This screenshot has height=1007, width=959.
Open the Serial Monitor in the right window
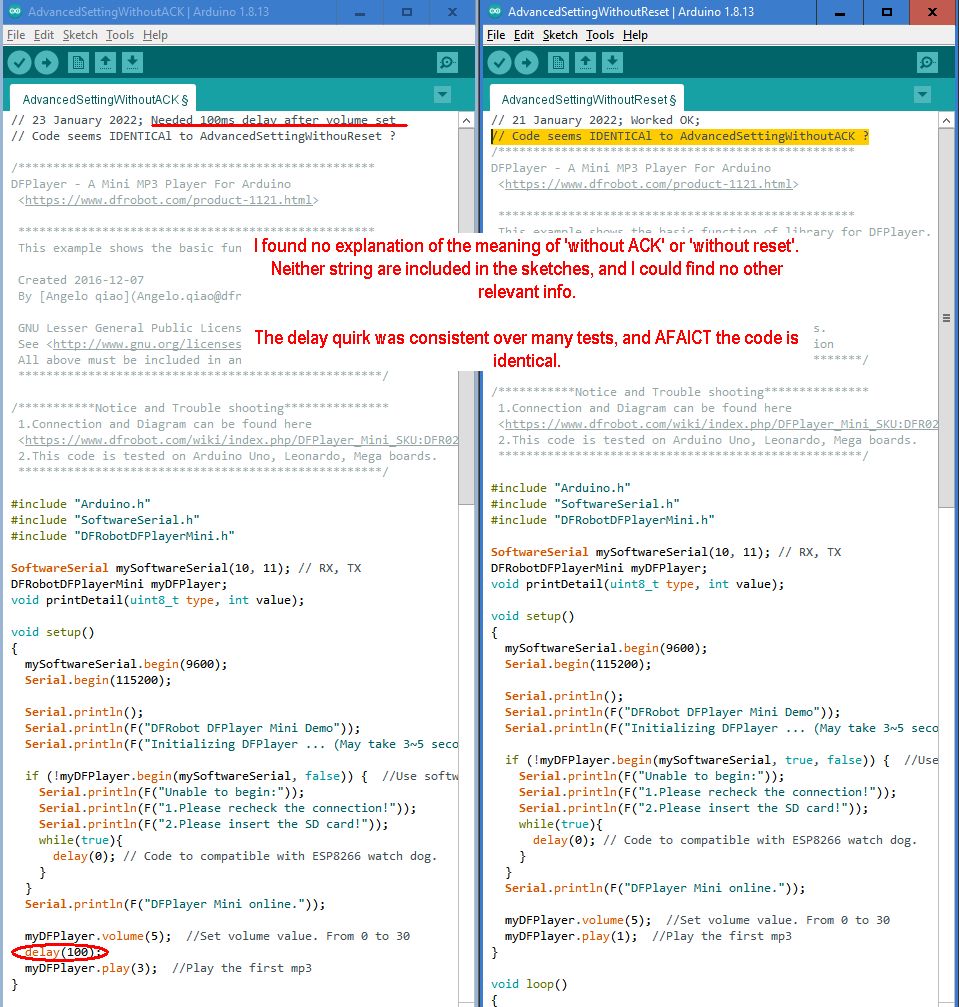926,61
